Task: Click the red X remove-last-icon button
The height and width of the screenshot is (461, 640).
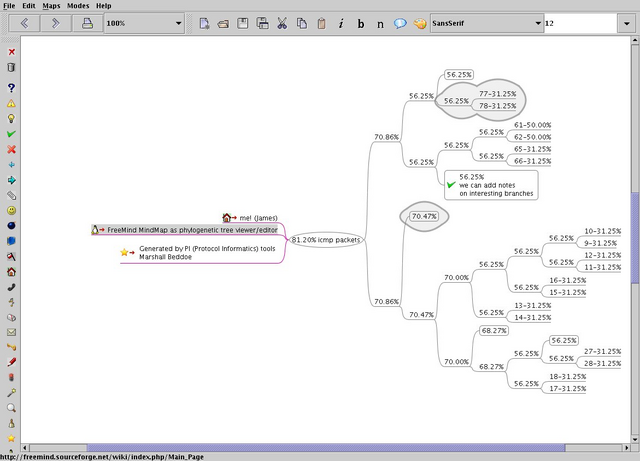Action: 11,52
